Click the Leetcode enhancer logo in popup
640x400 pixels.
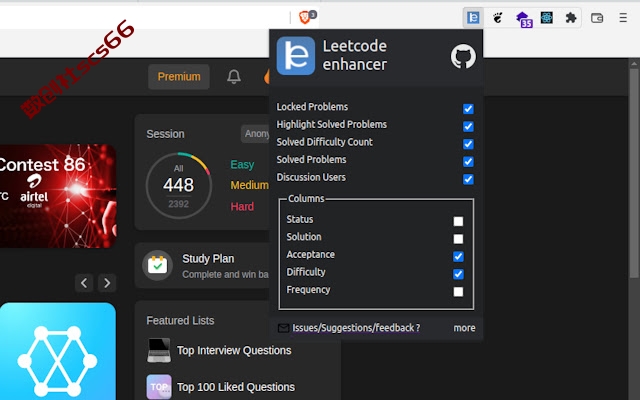tap(296, 56)
